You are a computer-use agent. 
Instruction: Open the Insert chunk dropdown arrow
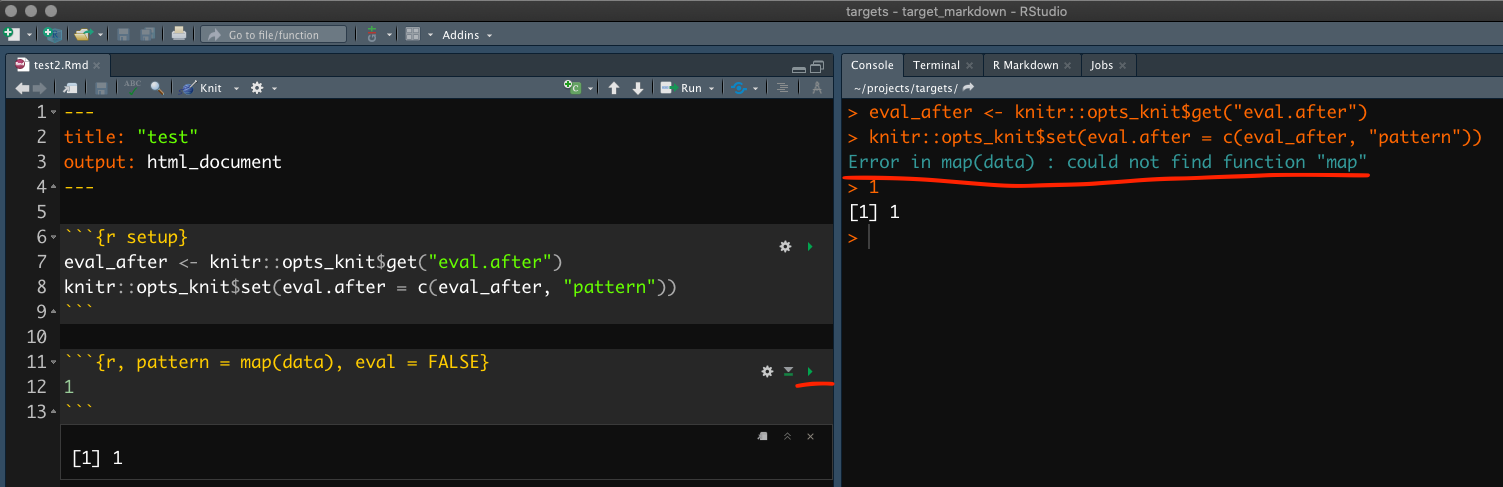click(590, 88)
